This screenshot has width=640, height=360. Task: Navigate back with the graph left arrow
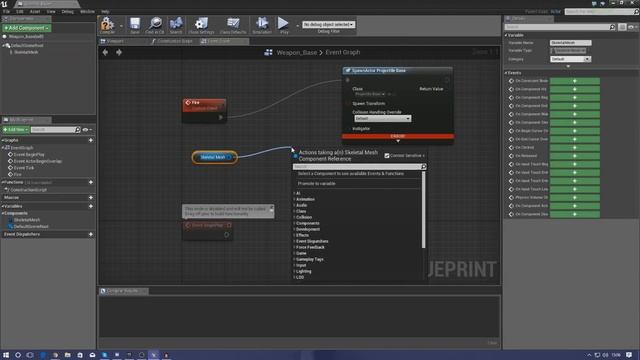105,52
